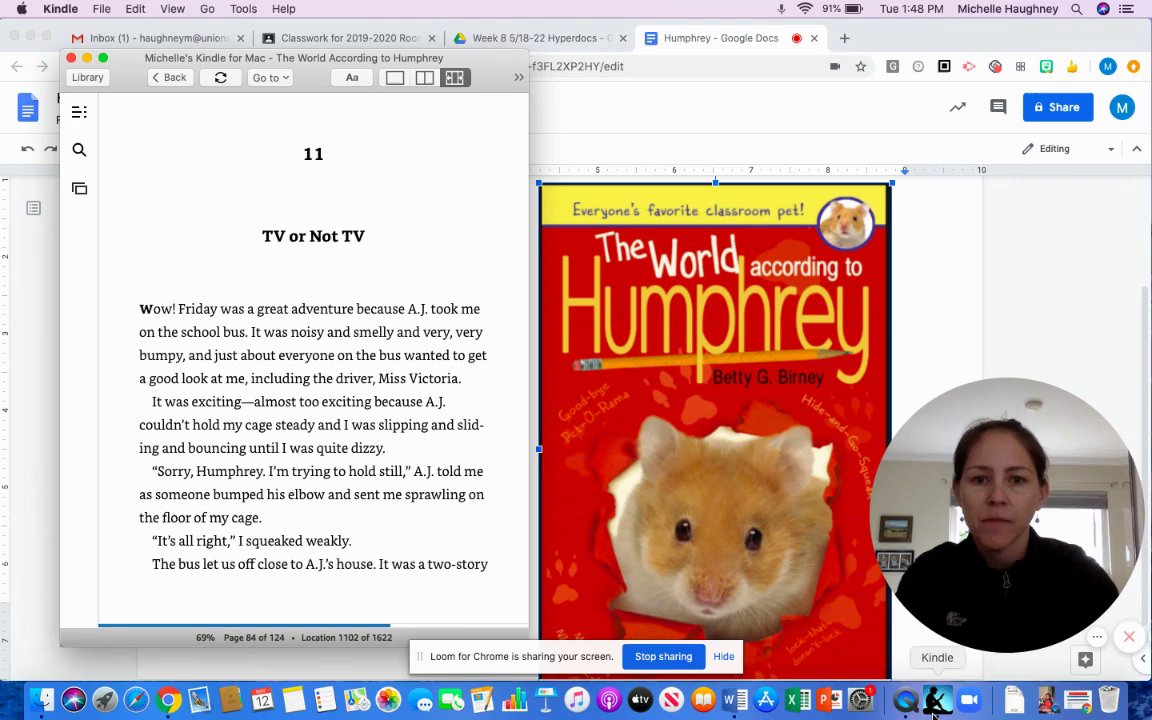
Task: Open the Kindle search magnifier icon
Action: pos(79,150)
